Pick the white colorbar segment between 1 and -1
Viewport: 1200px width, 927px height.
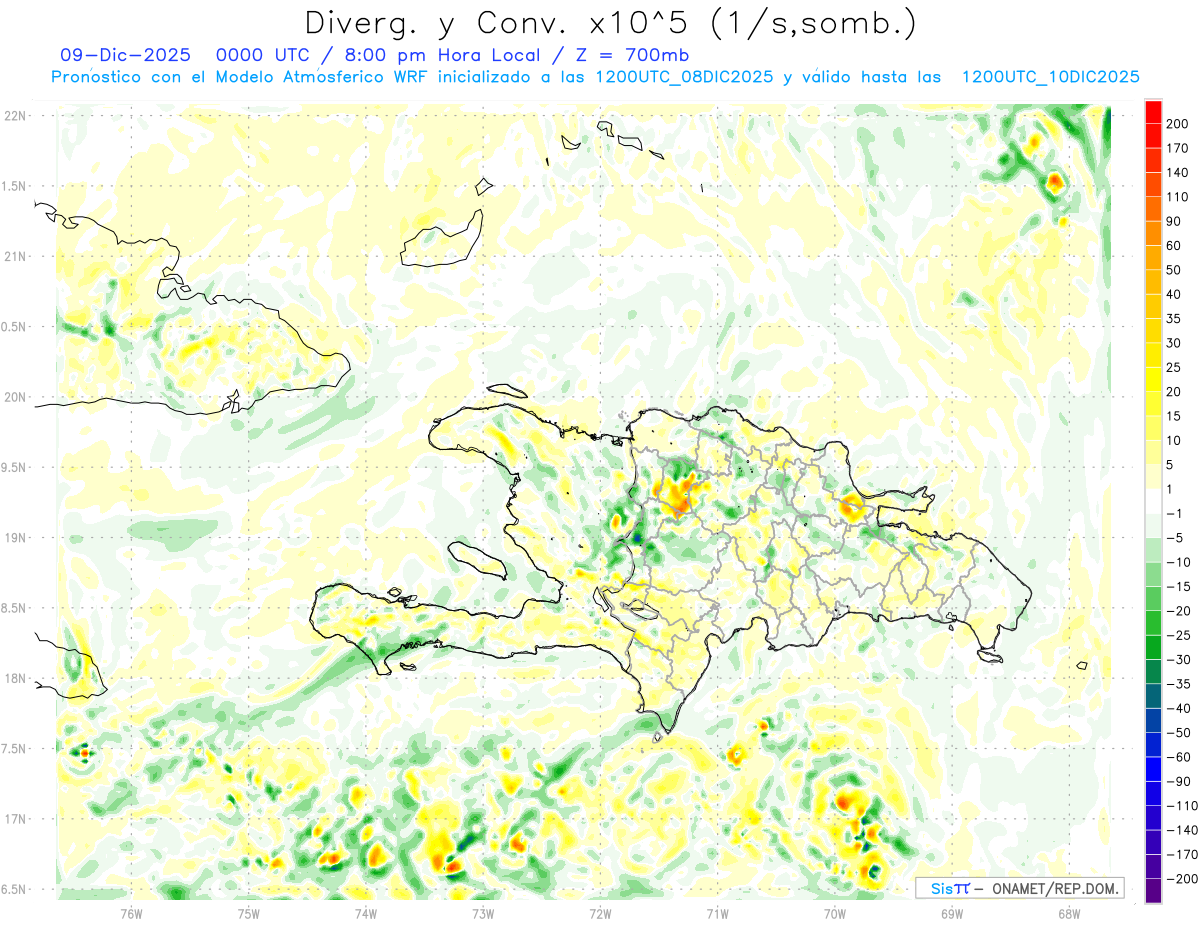tap(1153, 501)
